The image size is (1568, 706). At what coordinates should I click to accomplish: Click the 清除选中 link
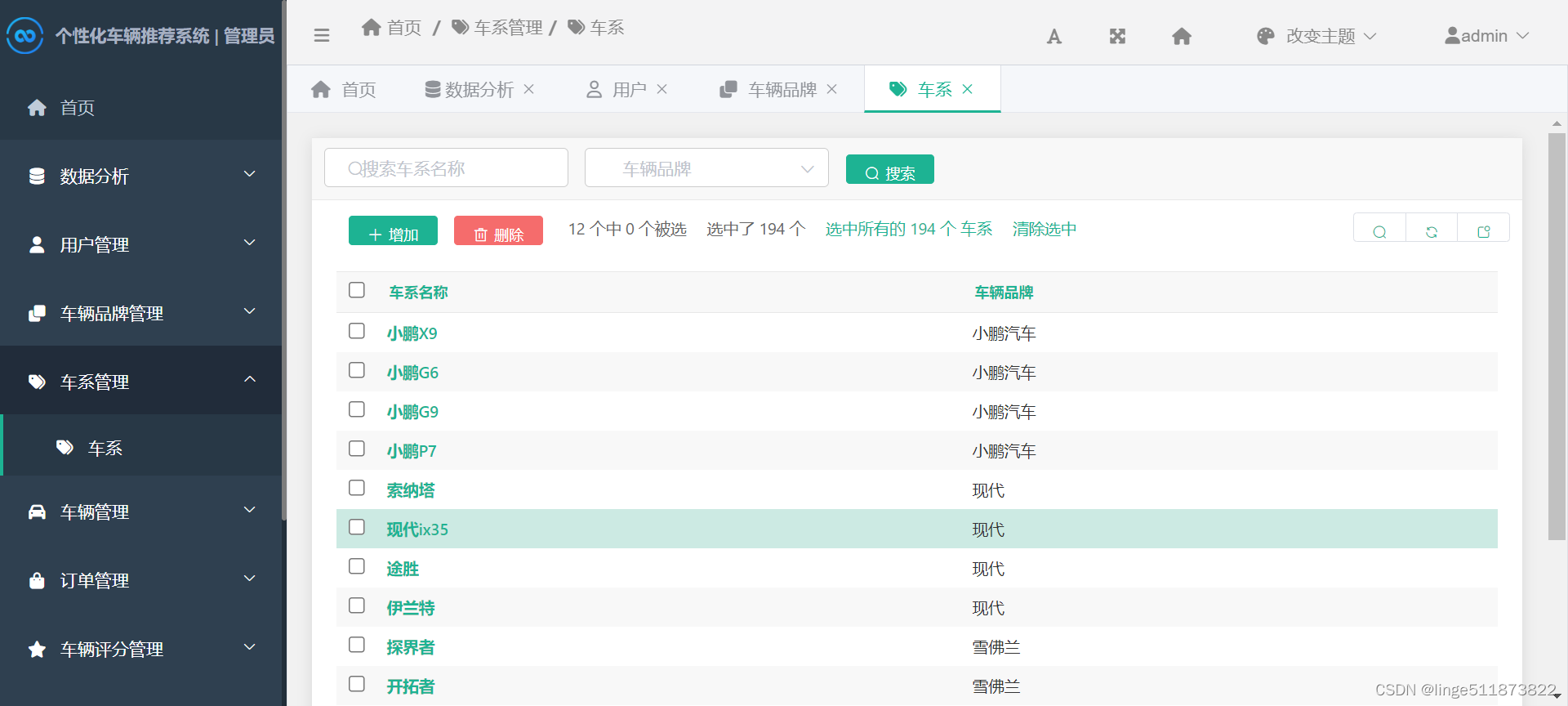(1045, 229)
